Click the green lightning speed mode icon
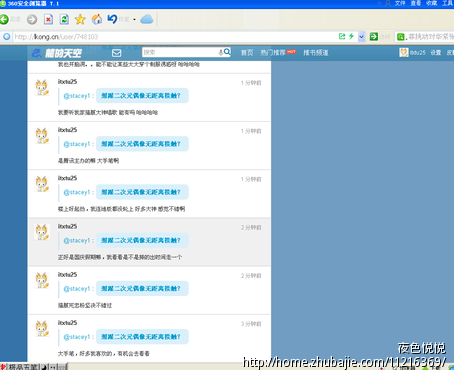The height and width of the screenshot is (370, 454). coord(351,36)
